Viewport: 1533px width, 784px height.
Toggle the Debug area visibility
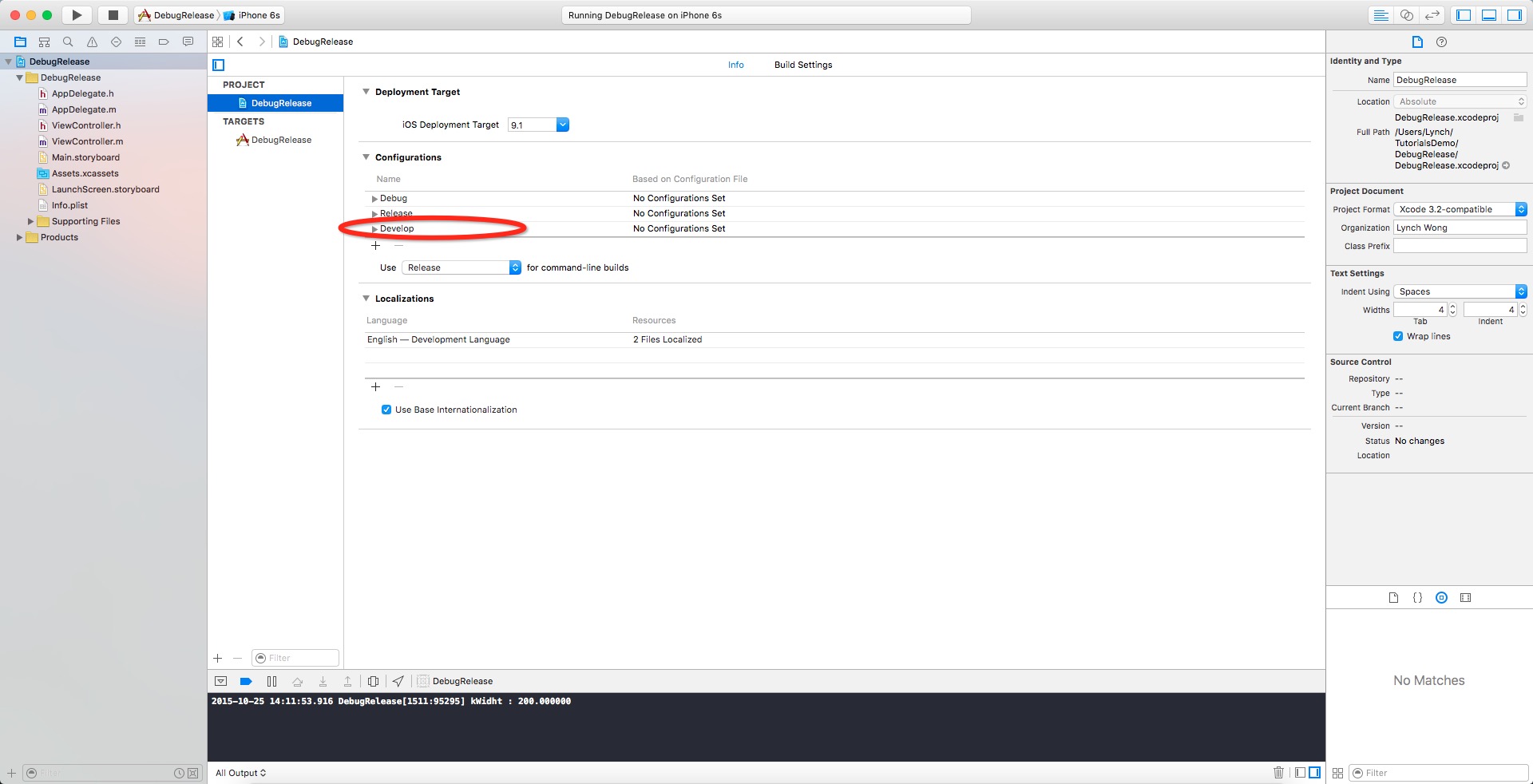click(x=1489, y=15)
